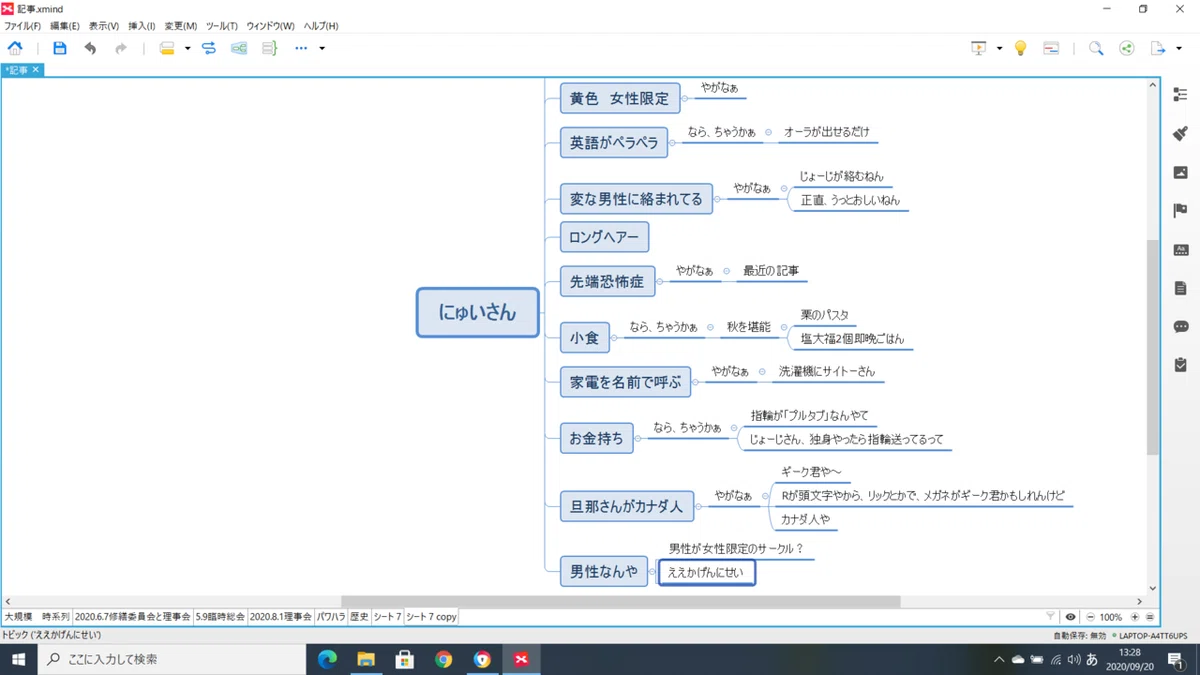Screen dimensions: 1200x675
Task: Select the 旦那さんがカナダ人 topic
Action: 627,507
